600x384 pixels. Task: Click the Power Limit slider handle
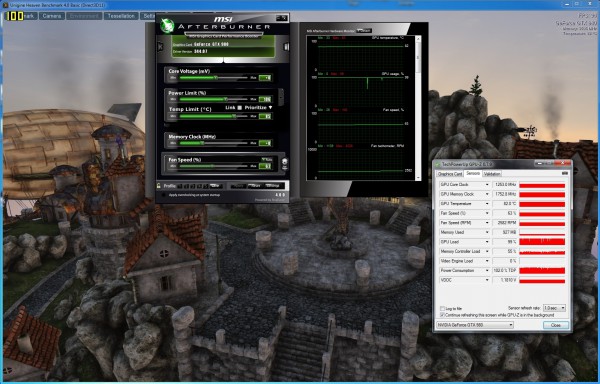pos(225,99)
